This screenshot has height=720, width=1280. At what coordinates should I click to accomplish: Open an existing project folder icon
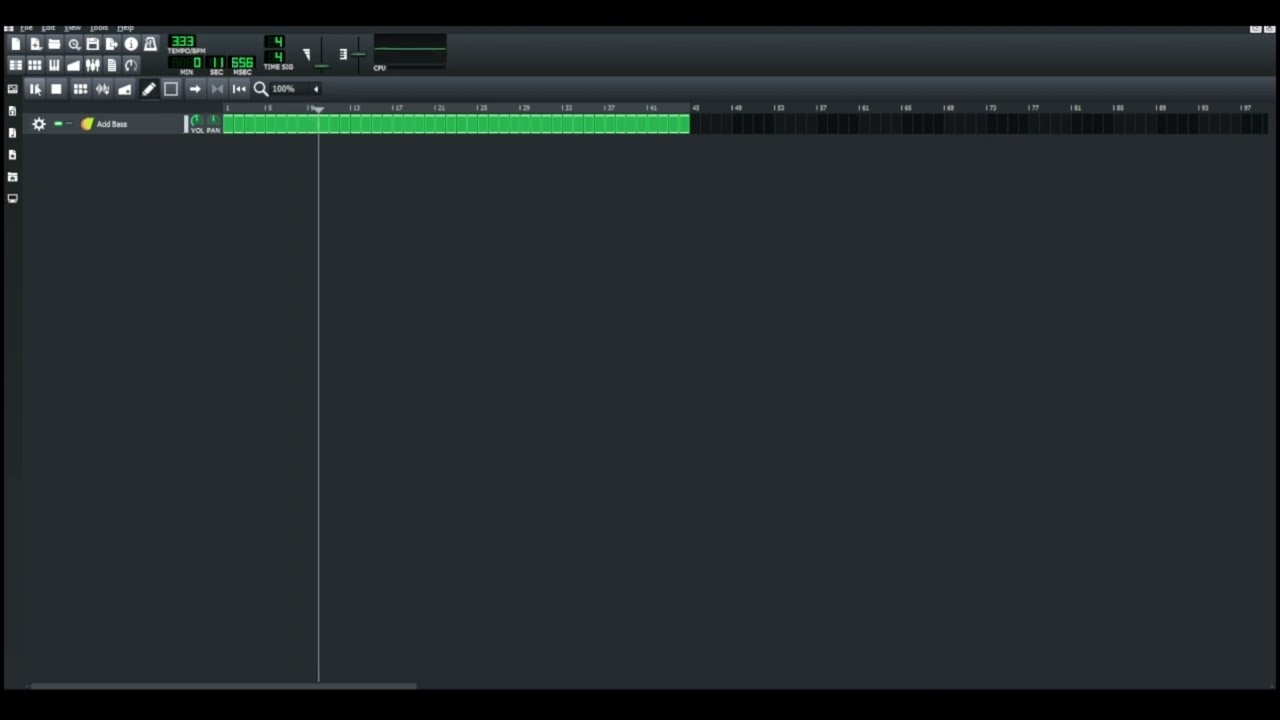point(54,44)
